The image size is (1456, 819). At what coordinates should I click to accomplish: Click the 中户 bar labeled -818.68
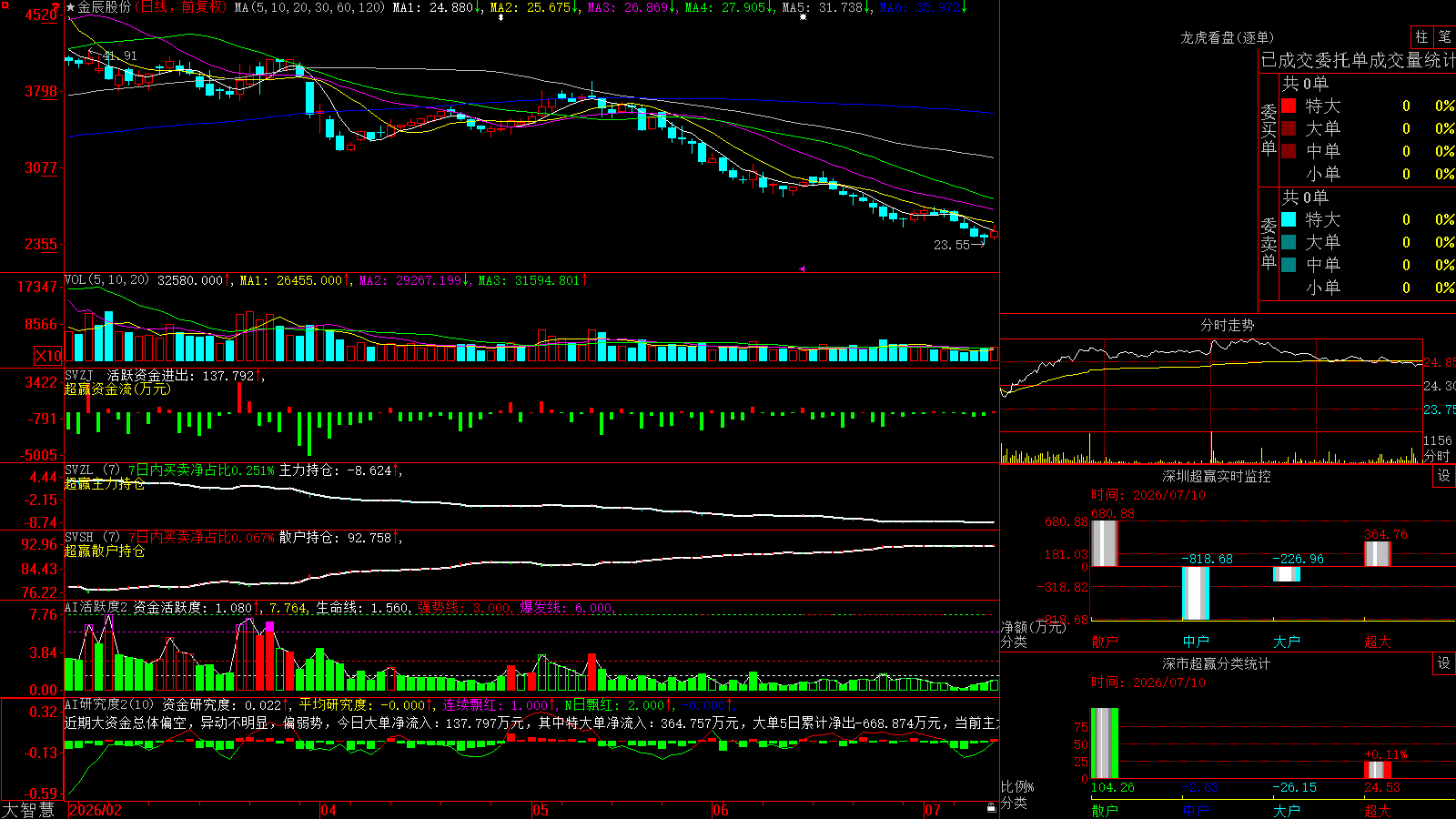(1196, 593)
